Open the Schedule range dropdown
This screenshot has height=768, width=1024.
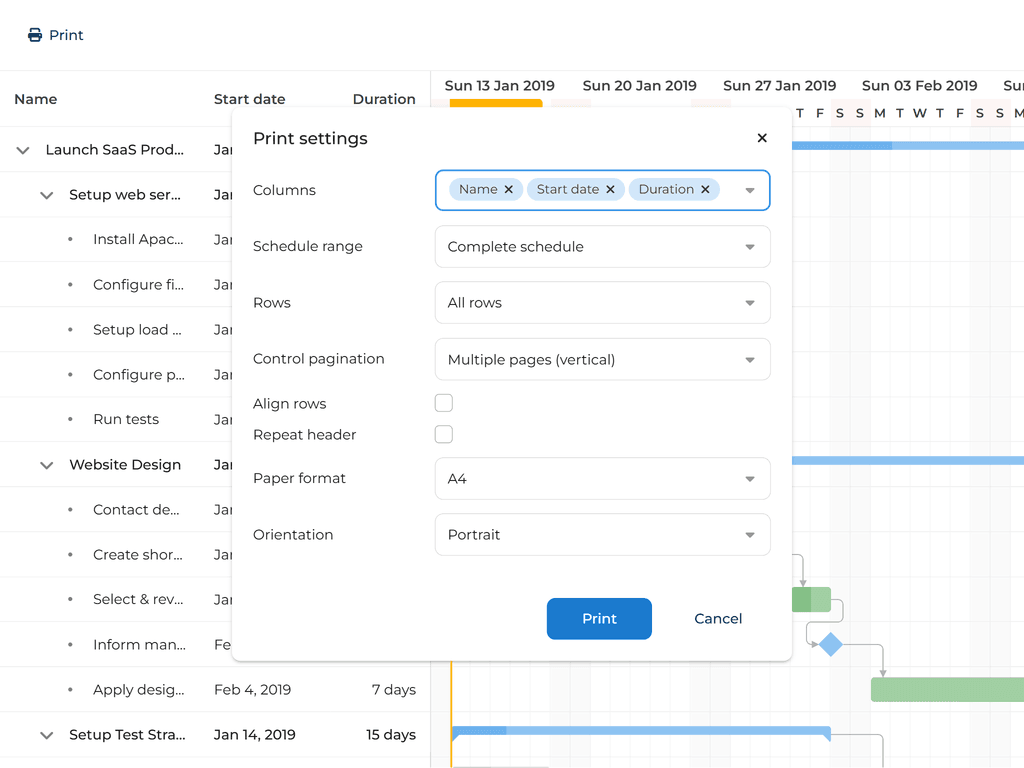(602, 247)
